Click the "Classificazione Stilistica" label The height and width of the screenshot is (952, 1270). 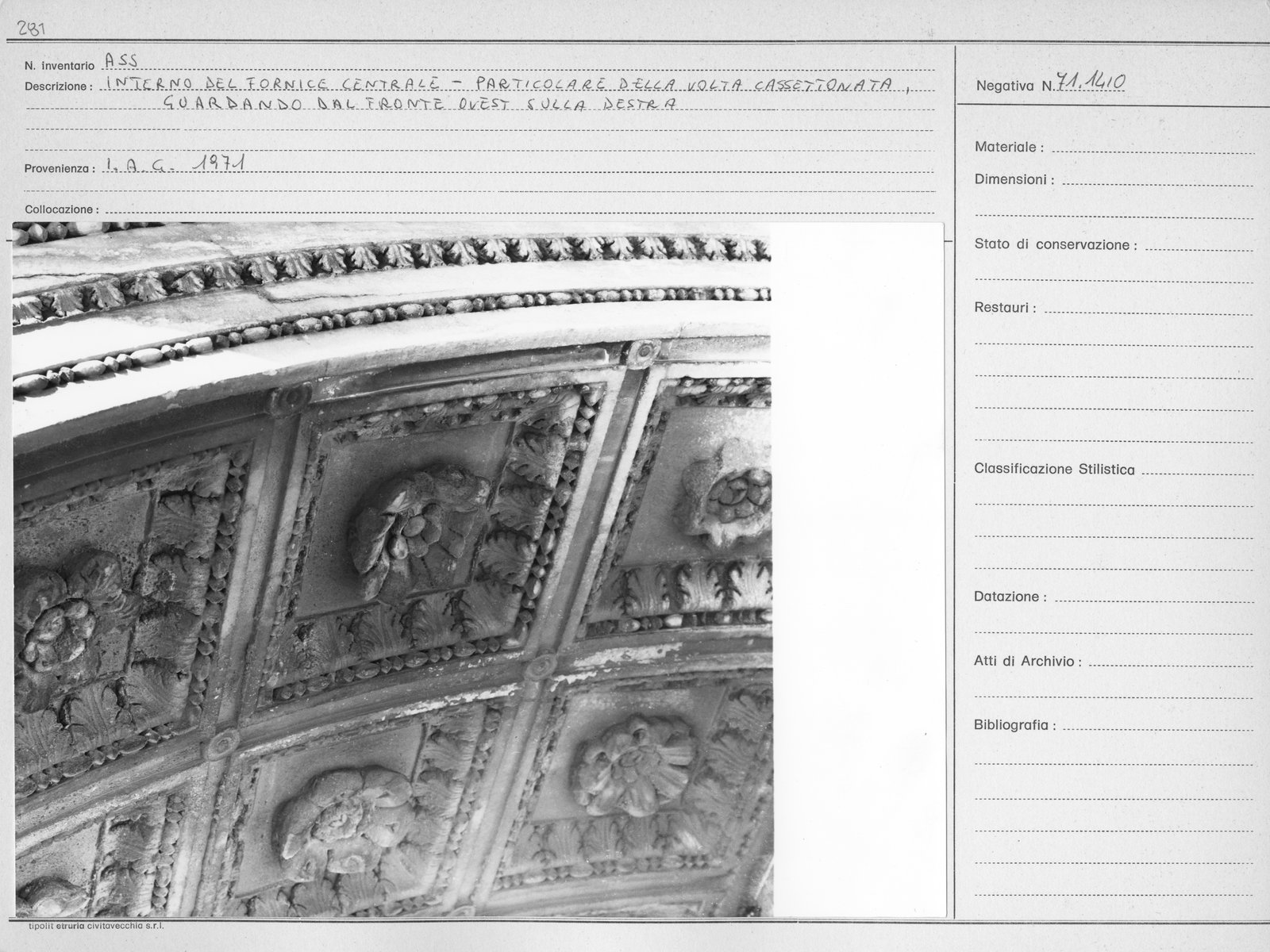pos(1054,469)
